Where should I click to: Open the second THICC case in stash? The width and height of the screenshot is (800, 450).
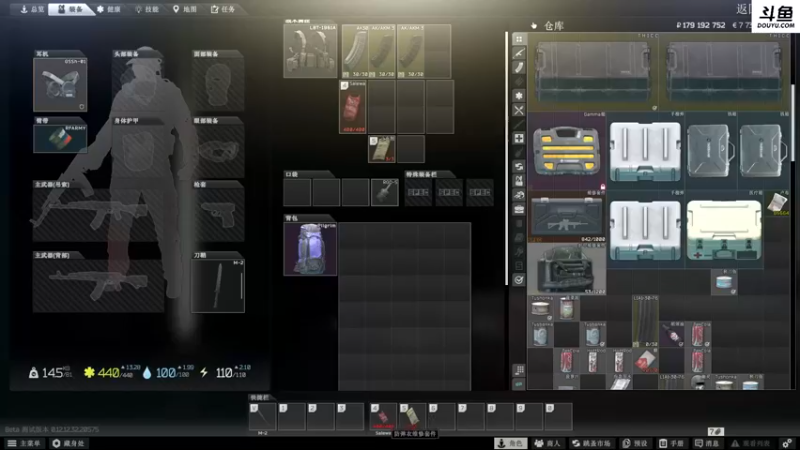(724, 72)
